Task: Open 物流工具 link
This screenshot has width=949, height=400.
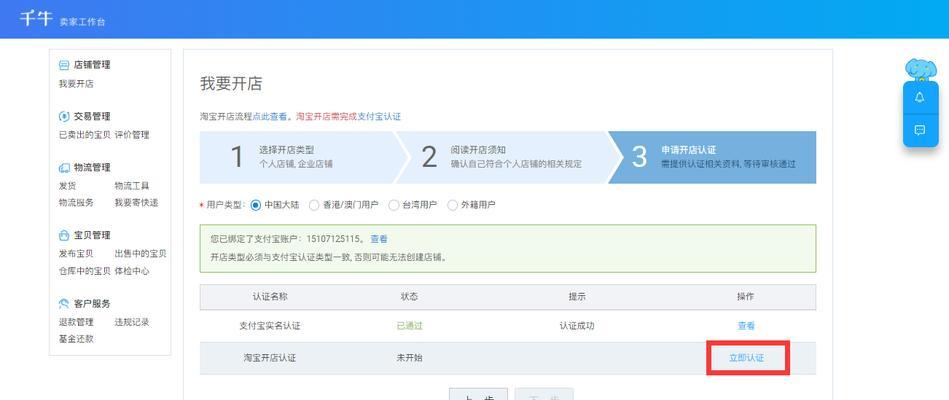Action: tap(132, 186)
